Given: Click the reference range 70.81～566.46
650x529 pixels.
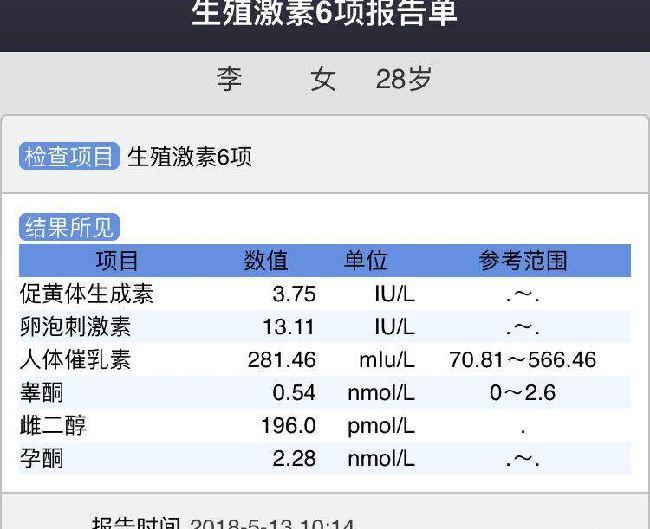Looking at the screenshot, I should [523, 360].
